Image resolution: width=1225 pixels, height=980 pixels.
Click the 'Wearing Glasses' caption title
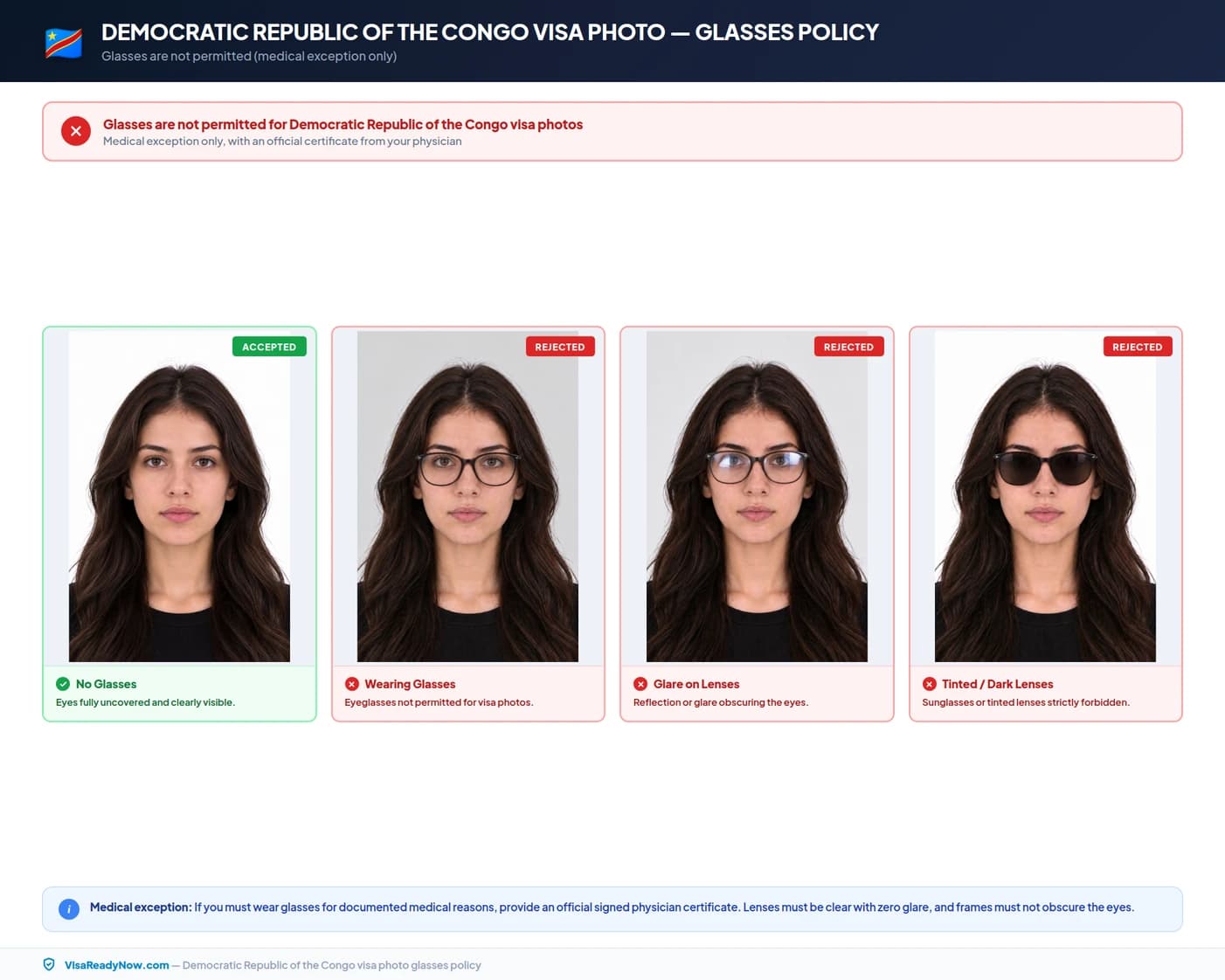(x=410, y=684)
